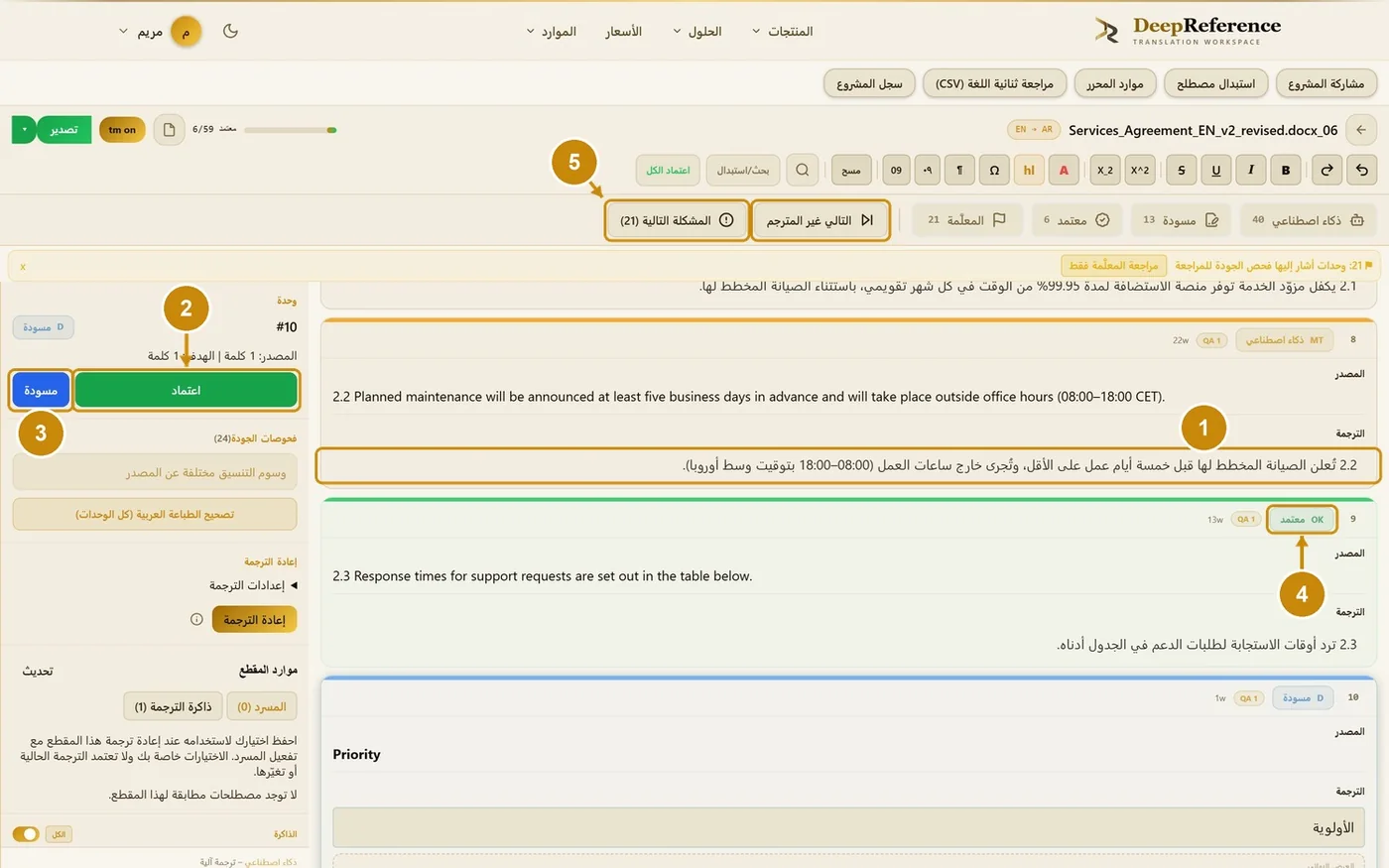Toggle the معتمد 6 approved filter
The image size is (1389, 868).
coord(1076,220)
